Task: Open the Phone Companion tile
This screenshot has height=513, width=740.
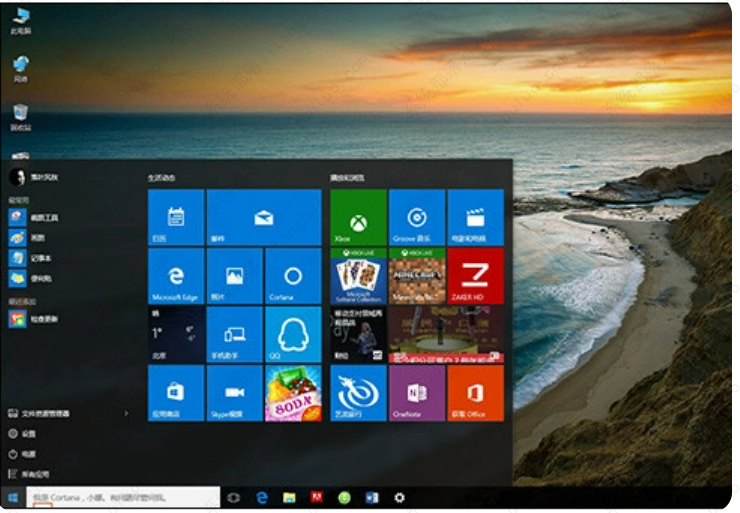Action: point(235,334)
